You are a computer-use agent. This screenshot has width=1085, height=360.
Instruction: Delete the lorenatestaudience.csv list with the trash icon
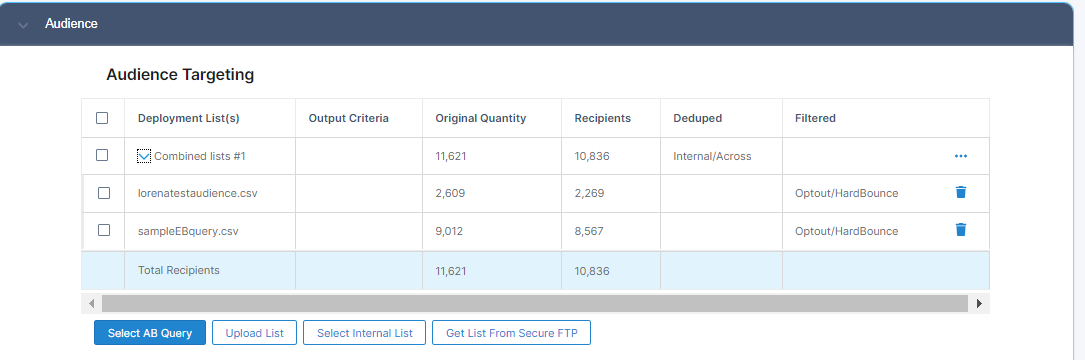point(960,192)
